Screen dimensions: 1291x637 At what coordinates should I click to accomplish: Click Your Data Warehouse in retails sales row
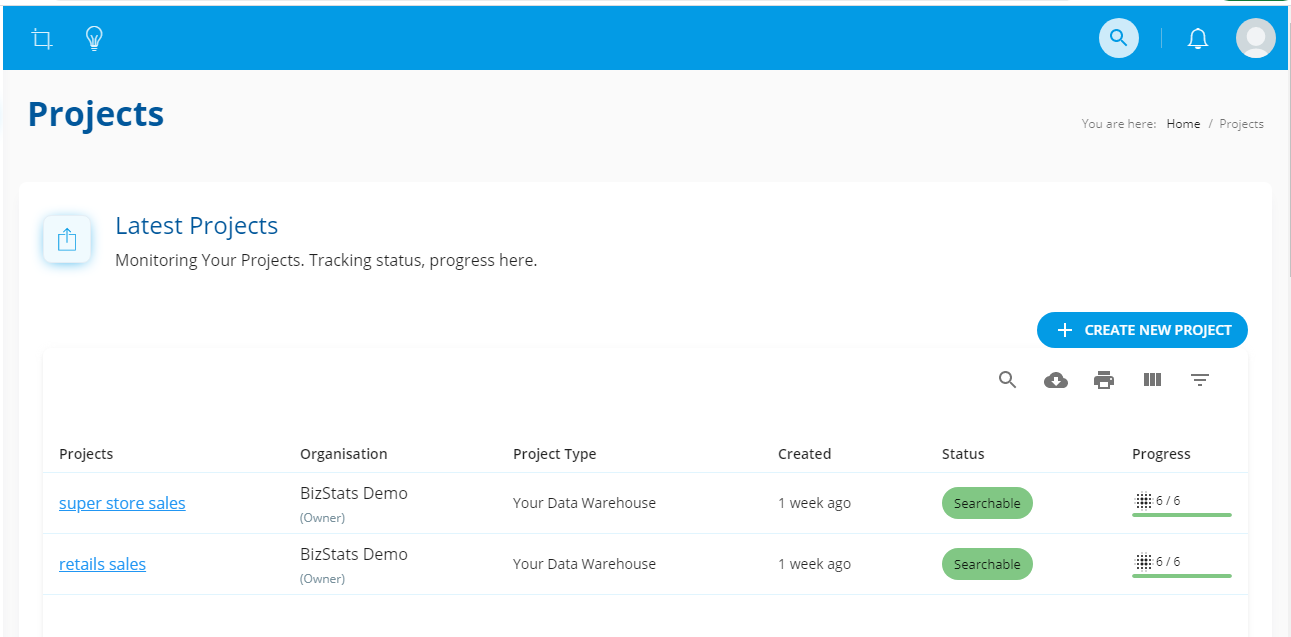point(584,564)
